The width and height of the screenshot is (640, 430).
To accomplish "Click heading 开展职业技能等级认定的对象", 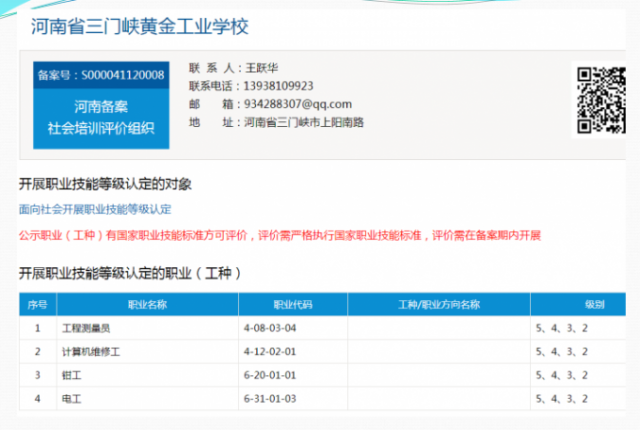I will point(105,184).
